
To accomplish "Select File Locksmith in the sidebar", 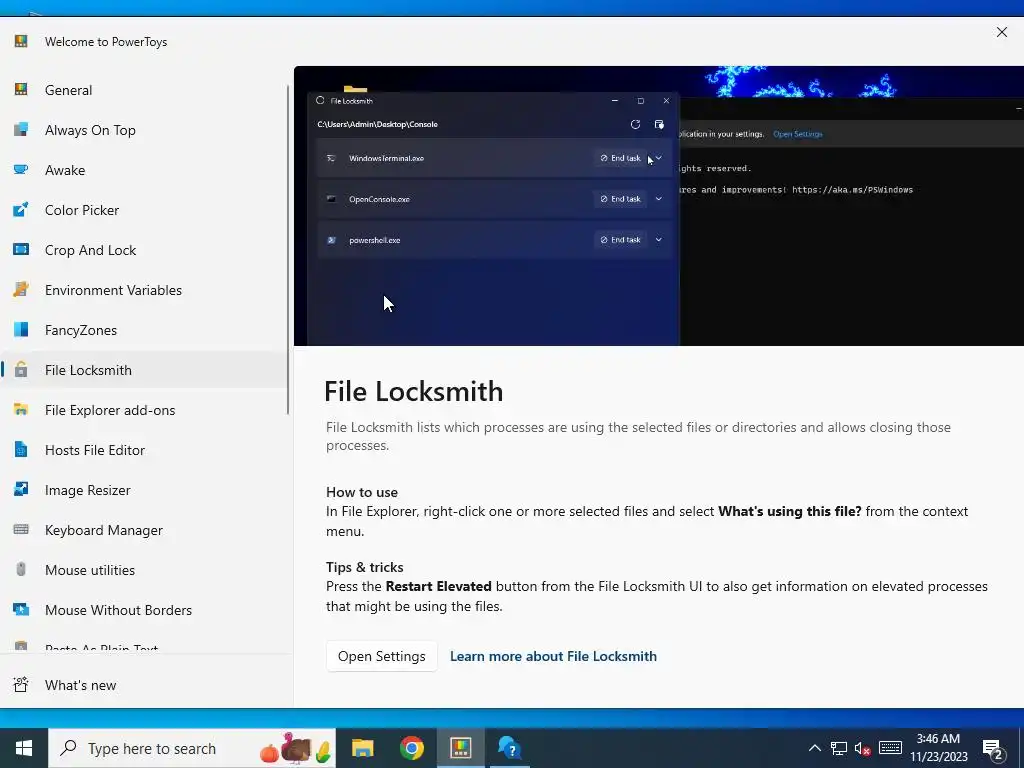I will [144, 370].
